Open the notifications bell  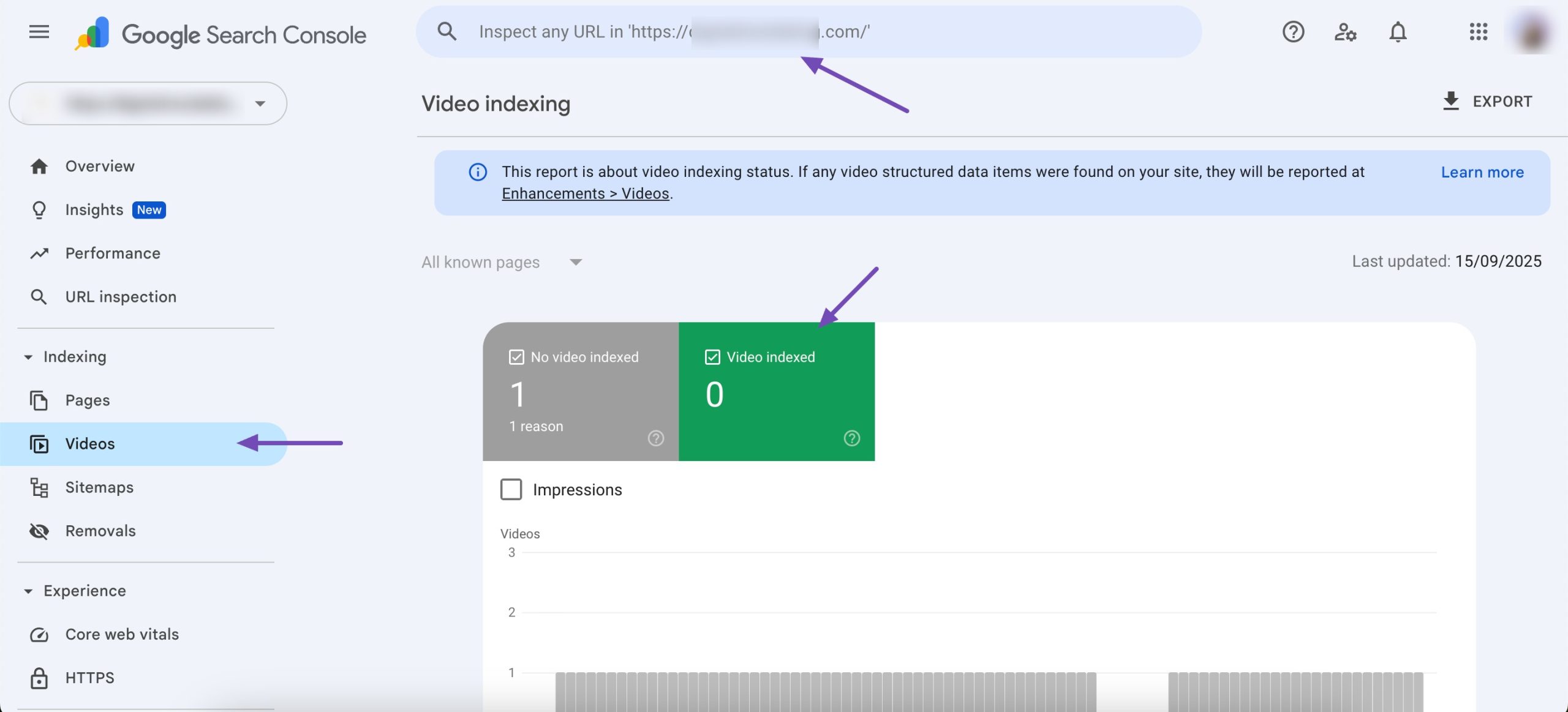(x=1398, y=32)
